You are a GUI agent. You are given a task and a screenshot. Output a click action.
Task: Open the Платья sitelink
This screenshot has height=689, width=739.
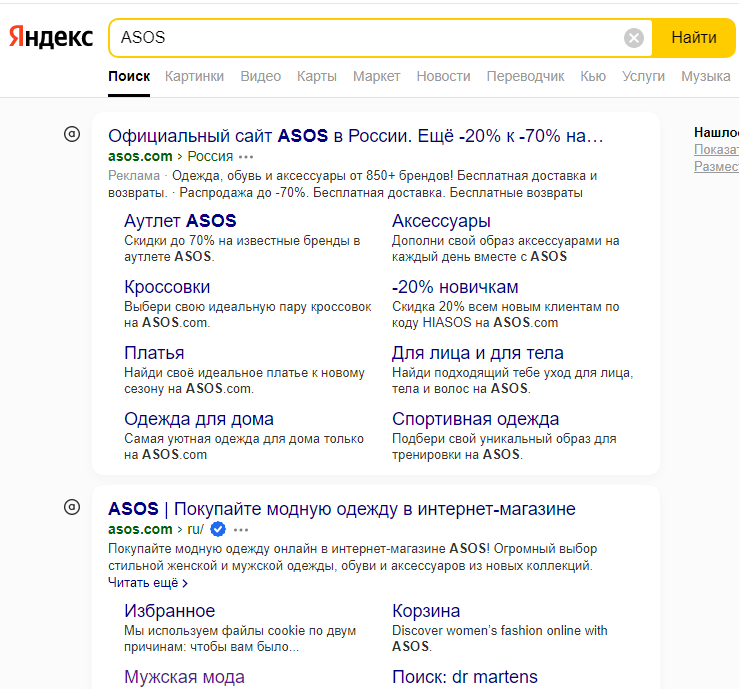coord(154,353)
